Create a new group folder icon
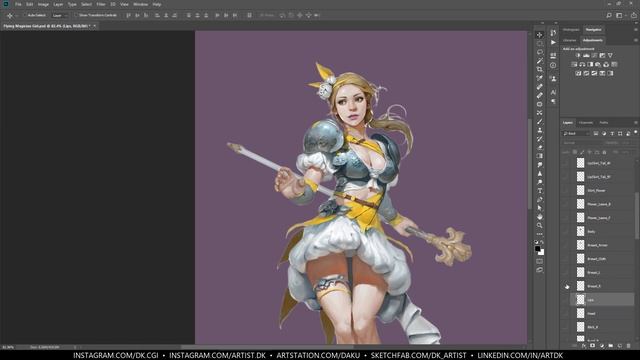The image size is (640, 360). tap(611, 346)
